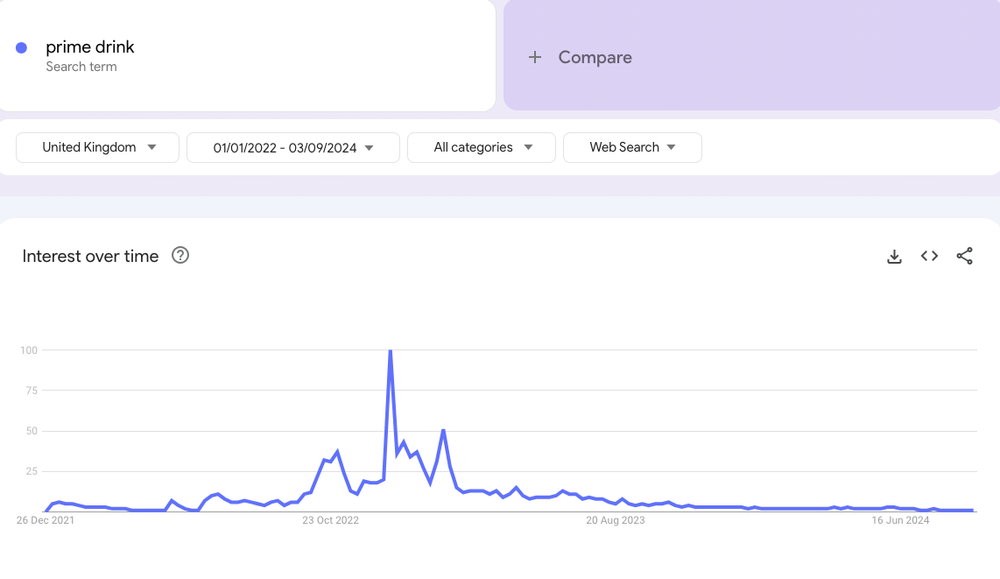Click the 23 Oct 2022 axis label
The image size is (1000, 579).
coord(330,520)
